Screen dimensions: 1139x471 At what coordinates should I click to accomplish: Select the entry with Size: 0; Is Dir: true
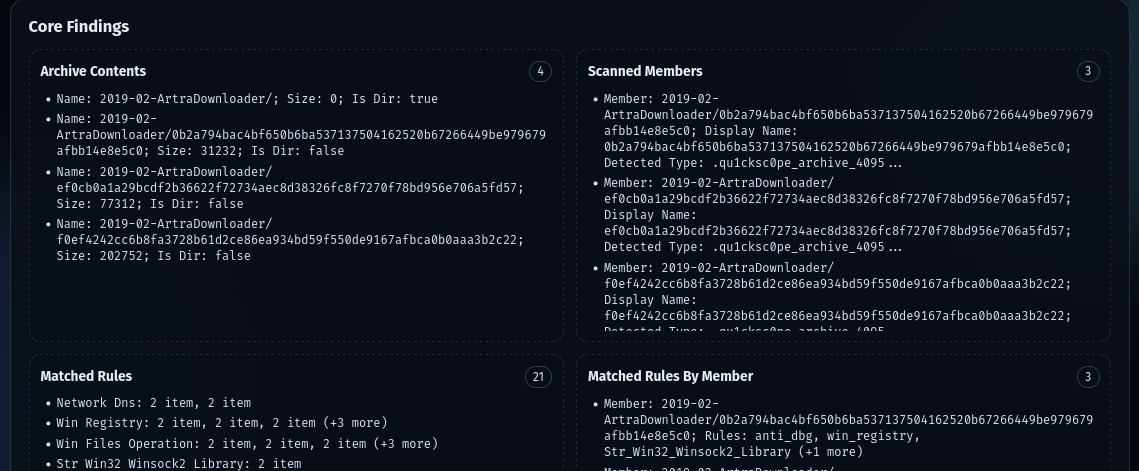coord(247,99)
